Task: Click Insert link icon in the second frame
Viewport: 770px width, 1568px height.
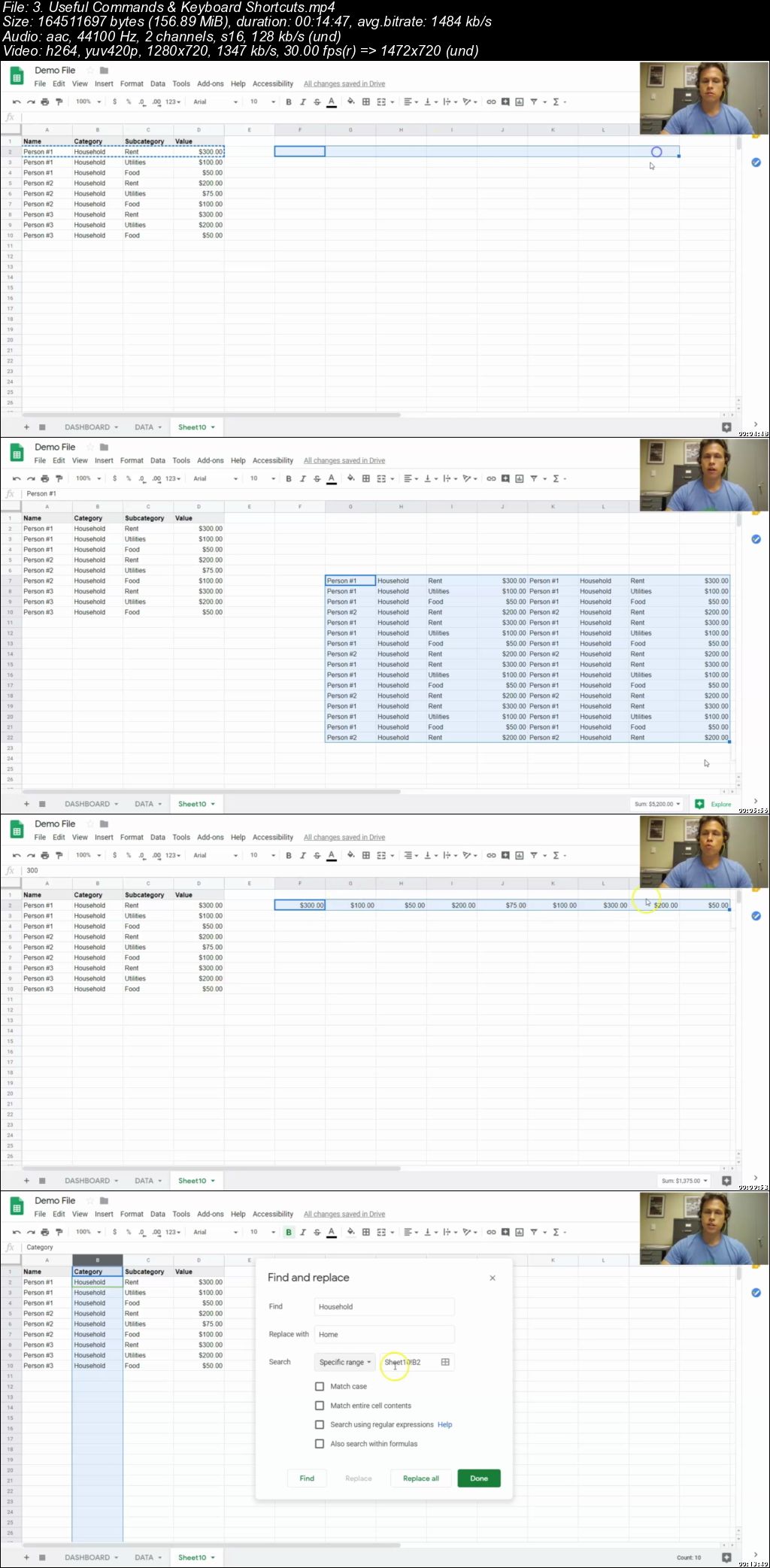Action: (491, 479)
